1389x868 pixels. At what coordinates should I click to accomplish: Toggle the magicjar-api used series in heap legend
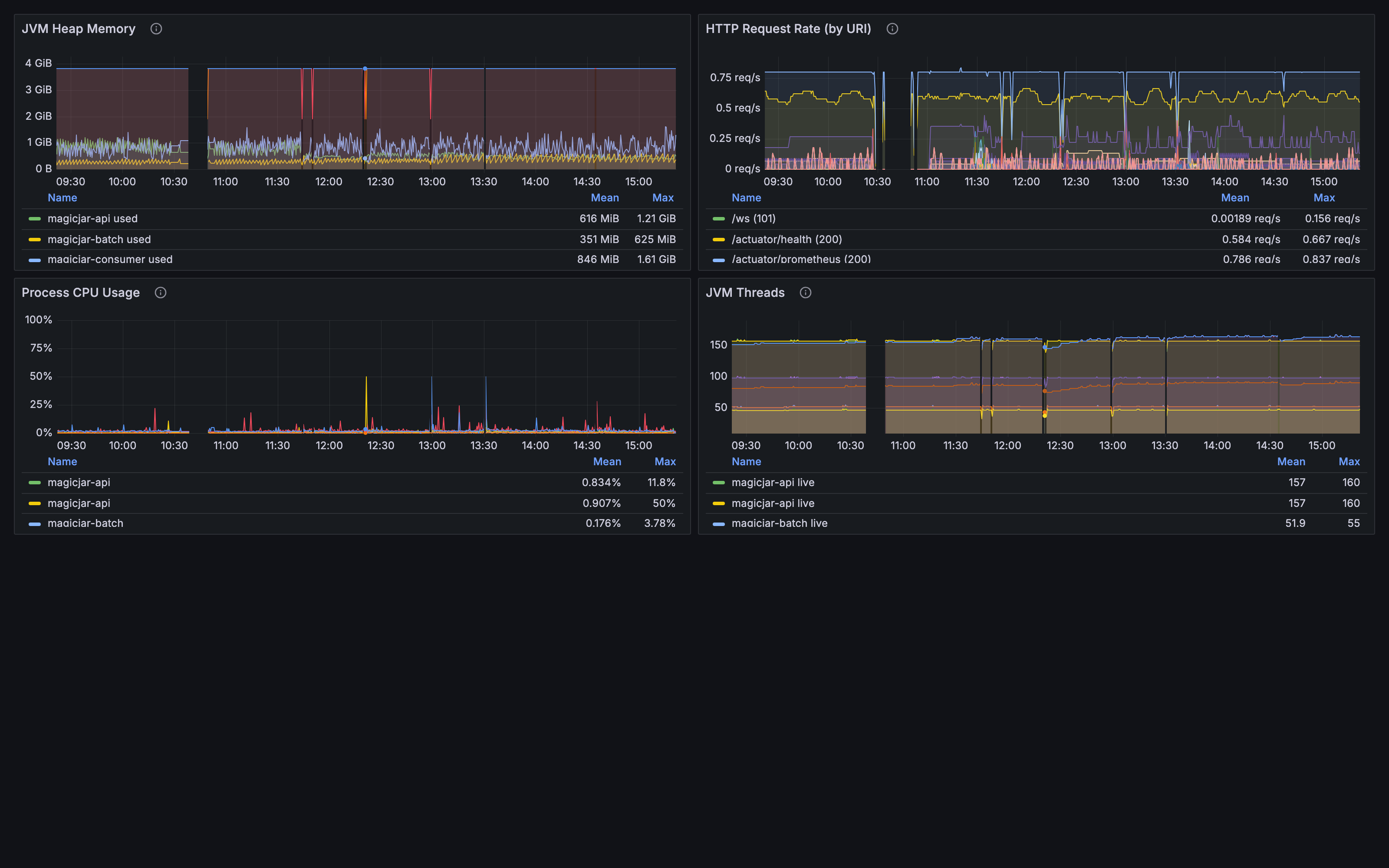(x=92, y=219)
